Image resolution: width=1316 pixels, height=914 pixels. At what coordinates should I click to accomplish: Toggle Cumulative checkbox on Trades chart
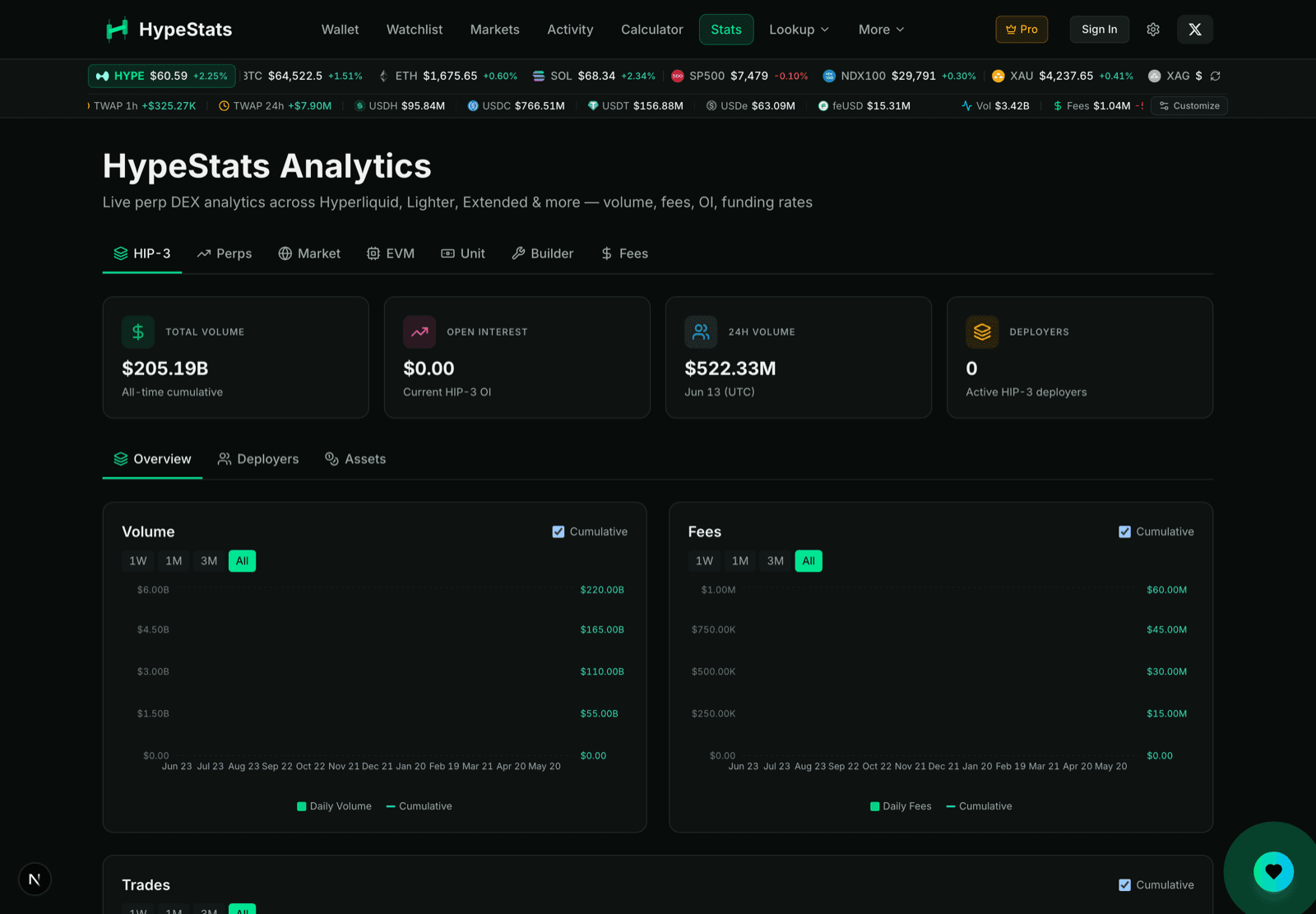[1124, 885]
